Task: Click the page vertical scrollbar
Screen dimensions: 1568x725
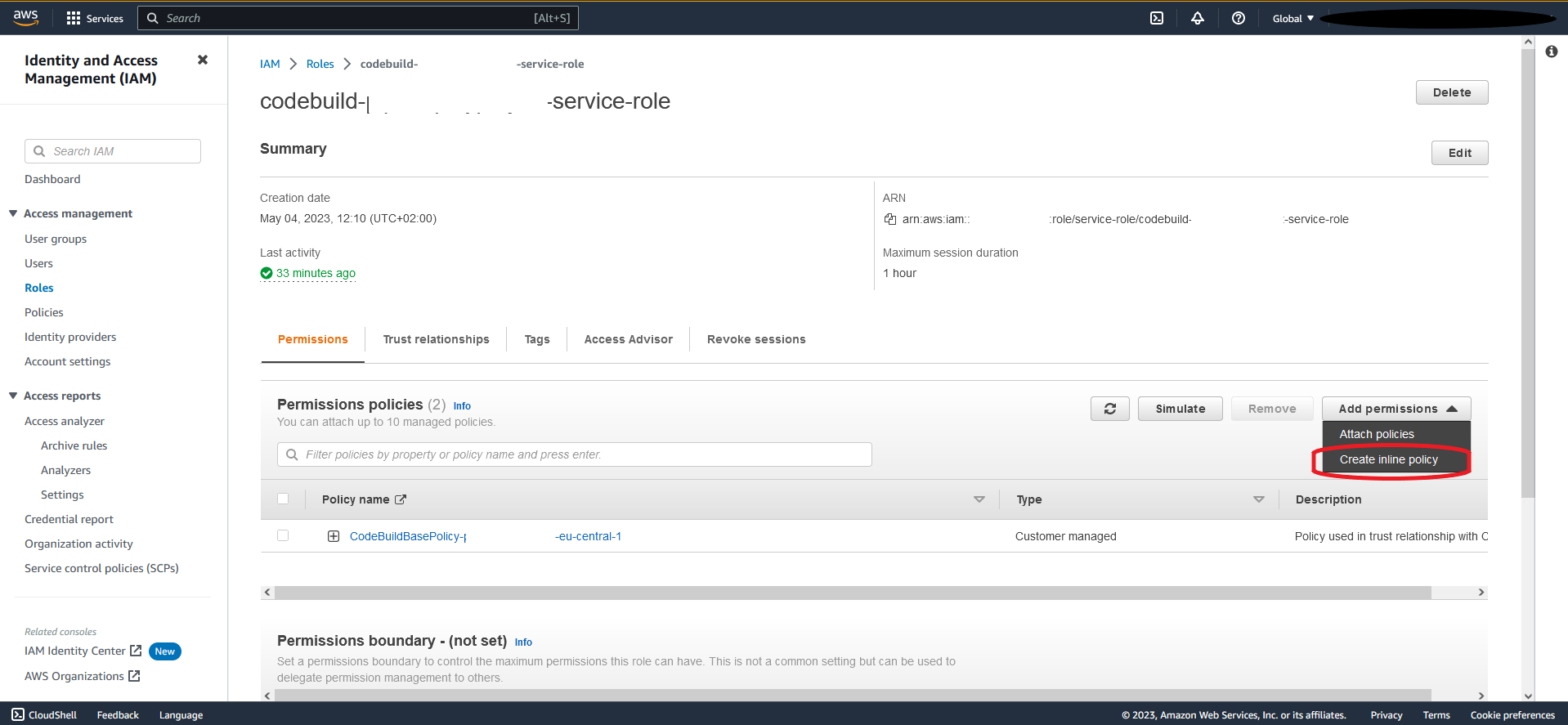Action: pos(1528,273)
